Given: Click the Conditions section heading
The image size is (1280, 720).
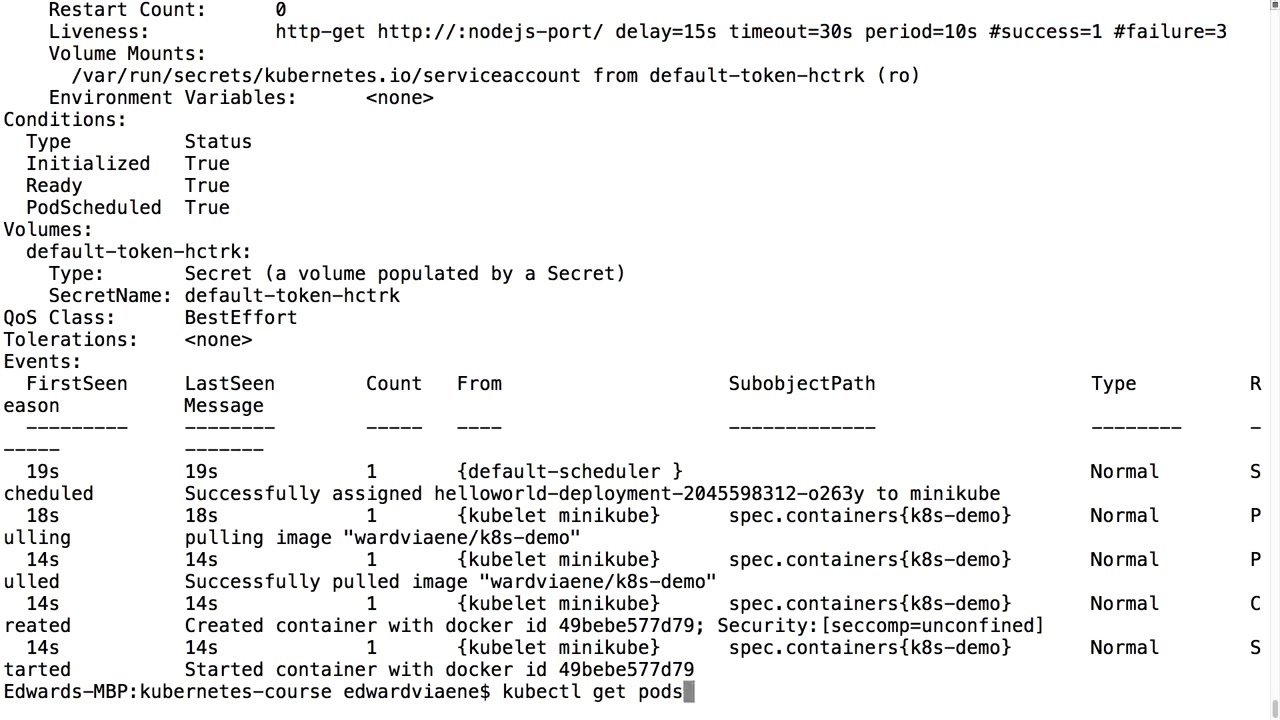Looking at the screenshot, I should tap(65, 120).
